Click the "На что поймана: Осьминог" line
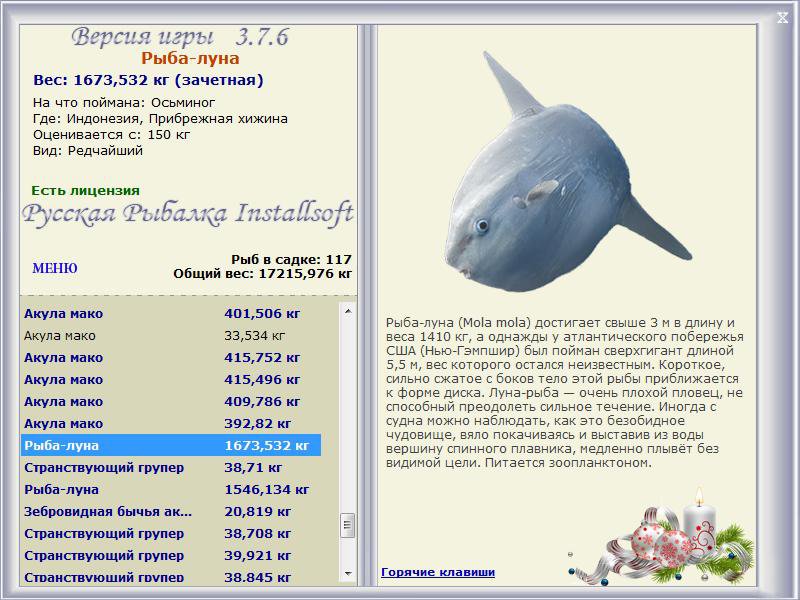Image resolution: width=800 pixels, height=600 pixels. pyautogui.click(x=124, y=103)
